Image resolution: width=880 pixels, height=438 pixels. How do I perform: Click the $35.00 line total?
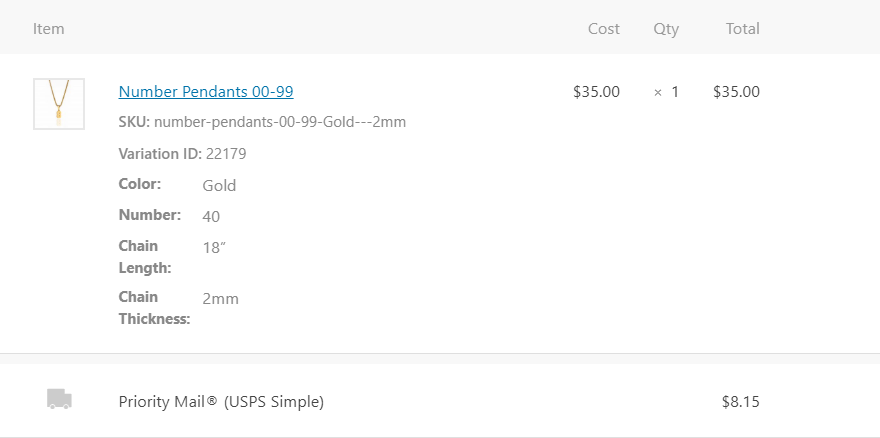[736, 92]
